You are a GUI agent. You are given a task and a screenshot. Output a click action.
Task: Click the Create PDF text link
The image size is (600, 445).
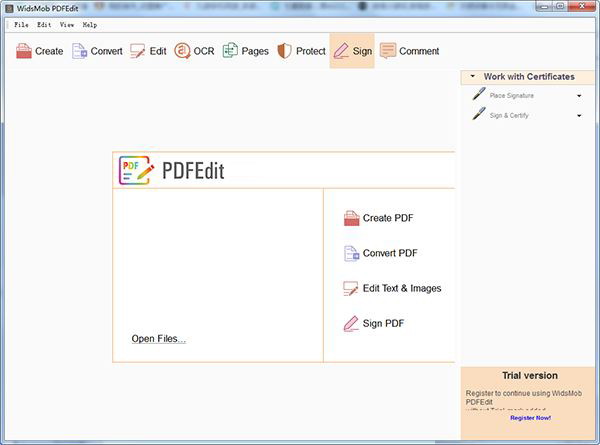click(x=388, y=218)
